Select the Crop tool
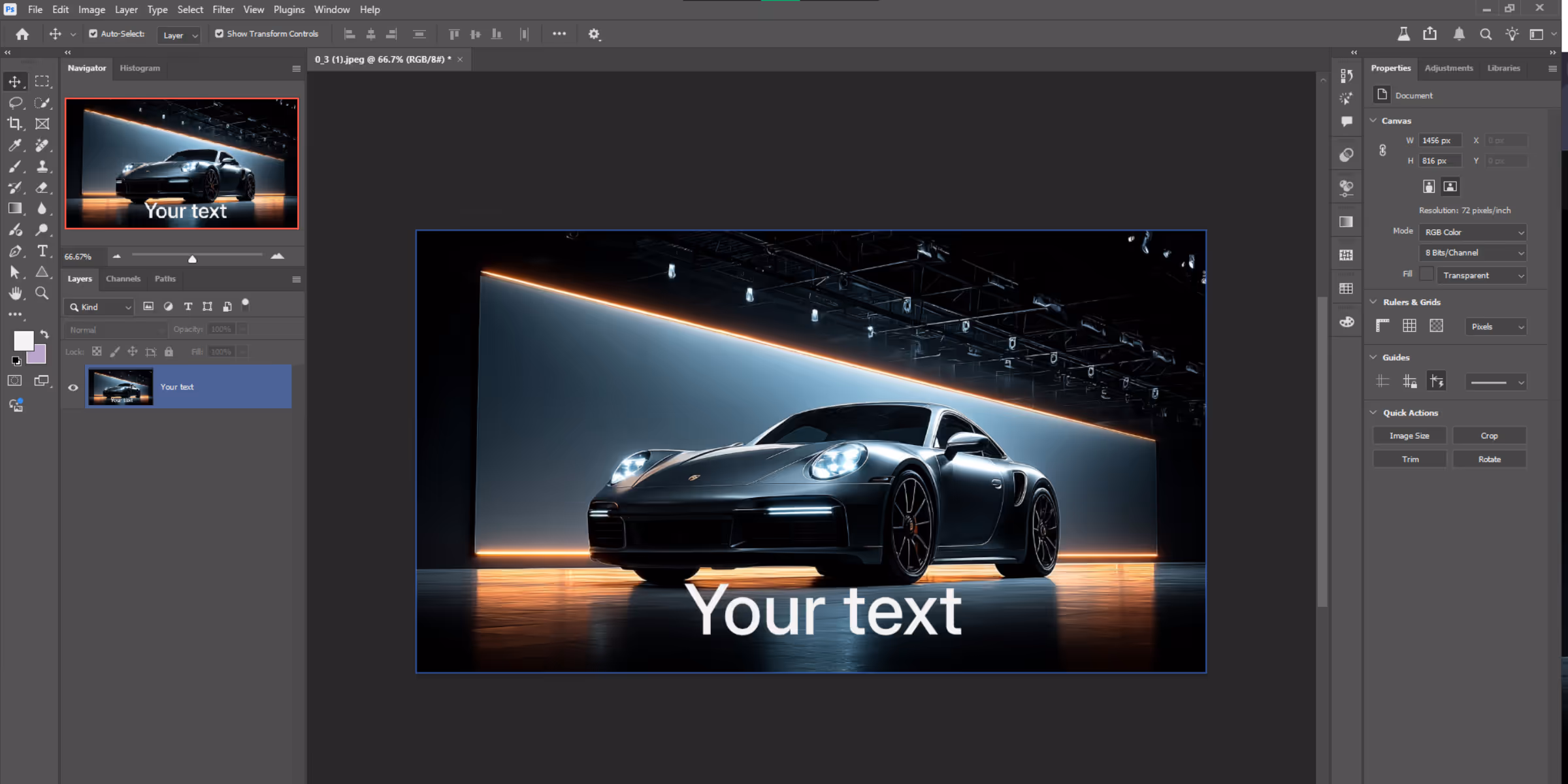Viewport: 1568px width, 784px height. click(x=14, y=123)
